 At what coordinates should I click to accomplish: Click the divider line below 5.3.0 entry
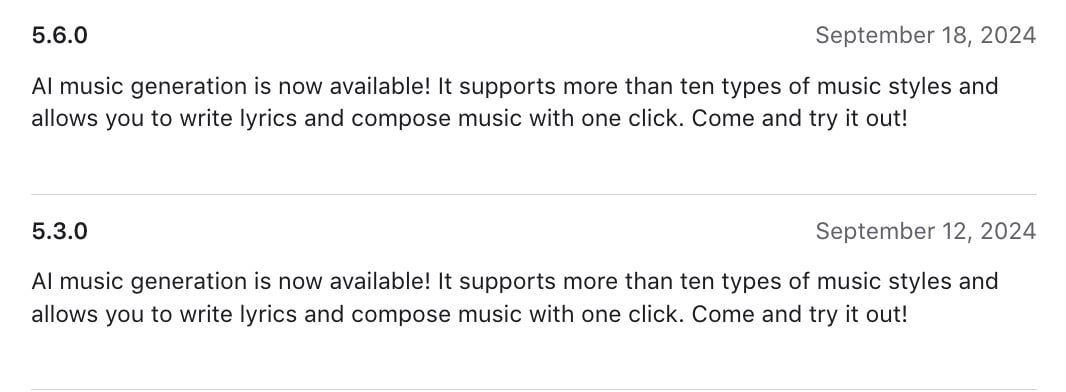click(x=534, y=389)
